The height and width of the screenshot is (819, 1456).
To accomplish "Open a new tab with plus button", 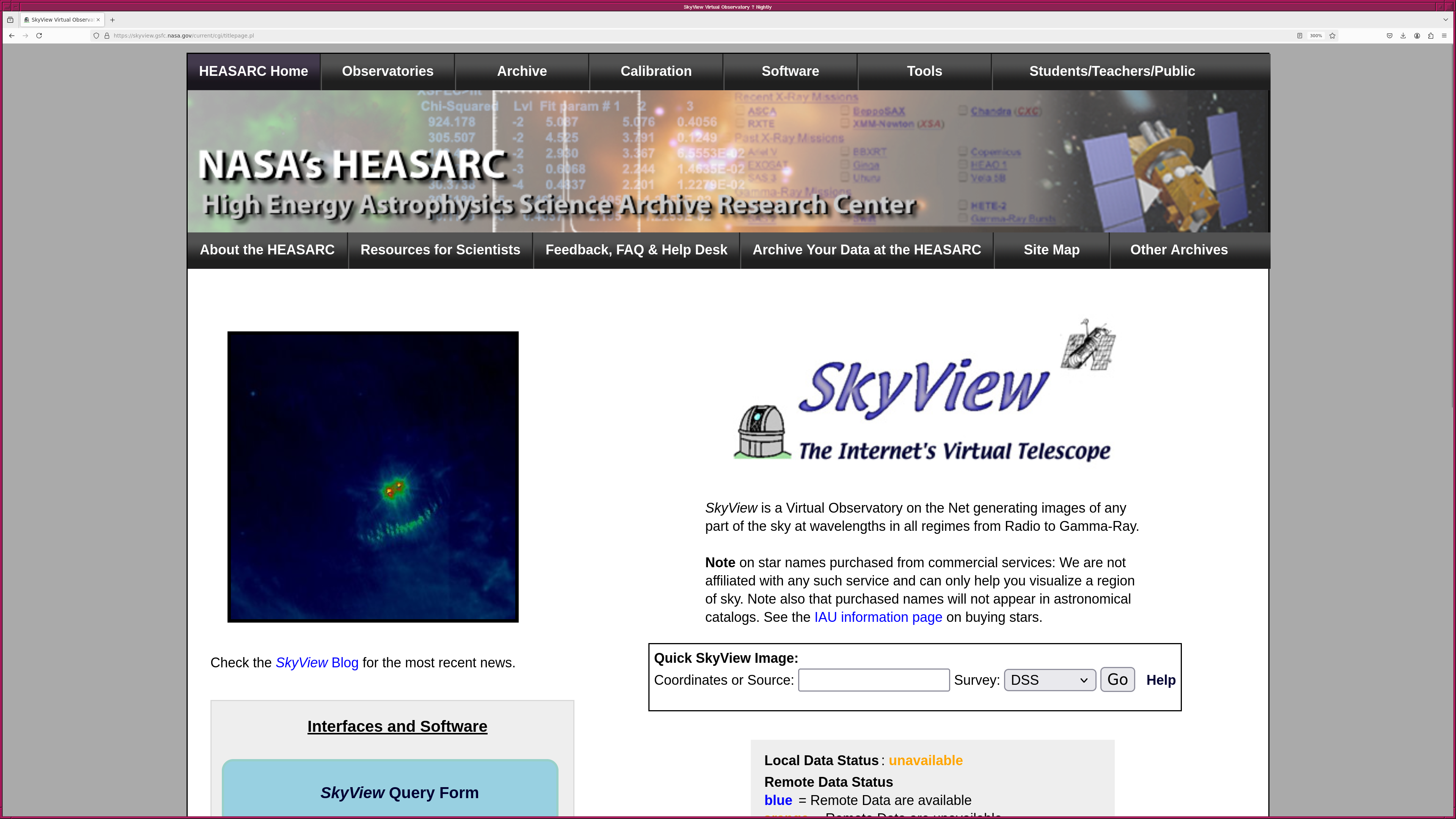I will tap(113, 20).
